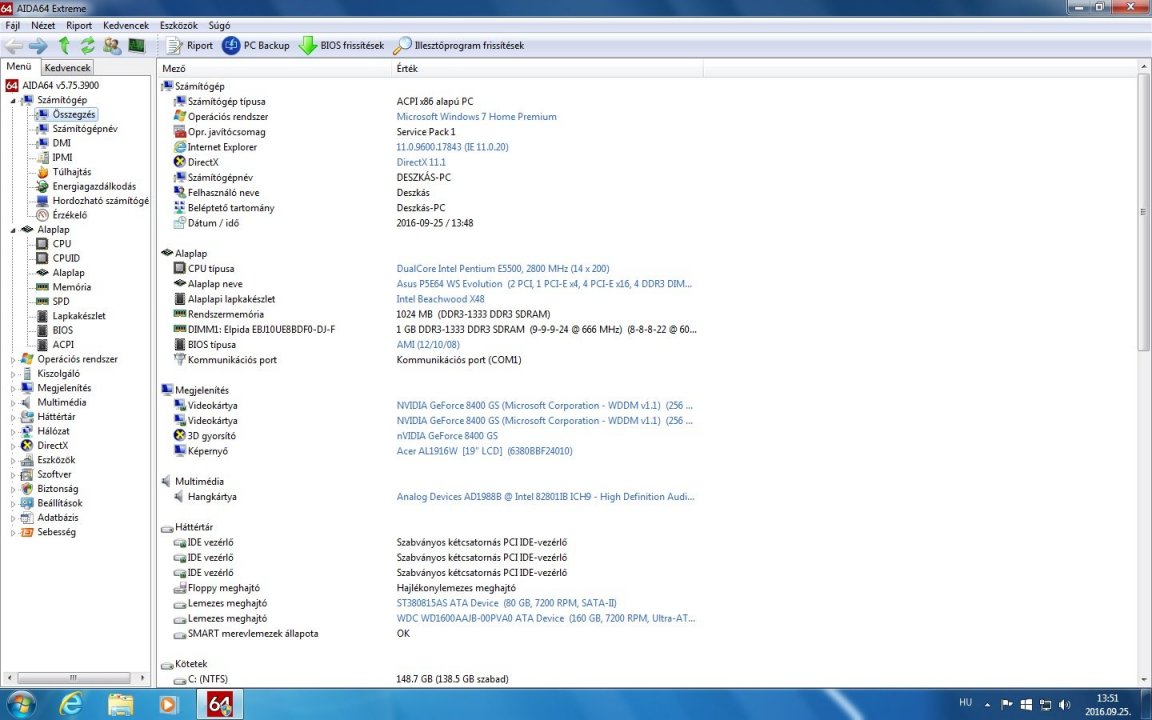Image resolution: width=1152 pixels, height=720 pixels.
Task: Open the Kedvencek menu
Action: point(126,25)
